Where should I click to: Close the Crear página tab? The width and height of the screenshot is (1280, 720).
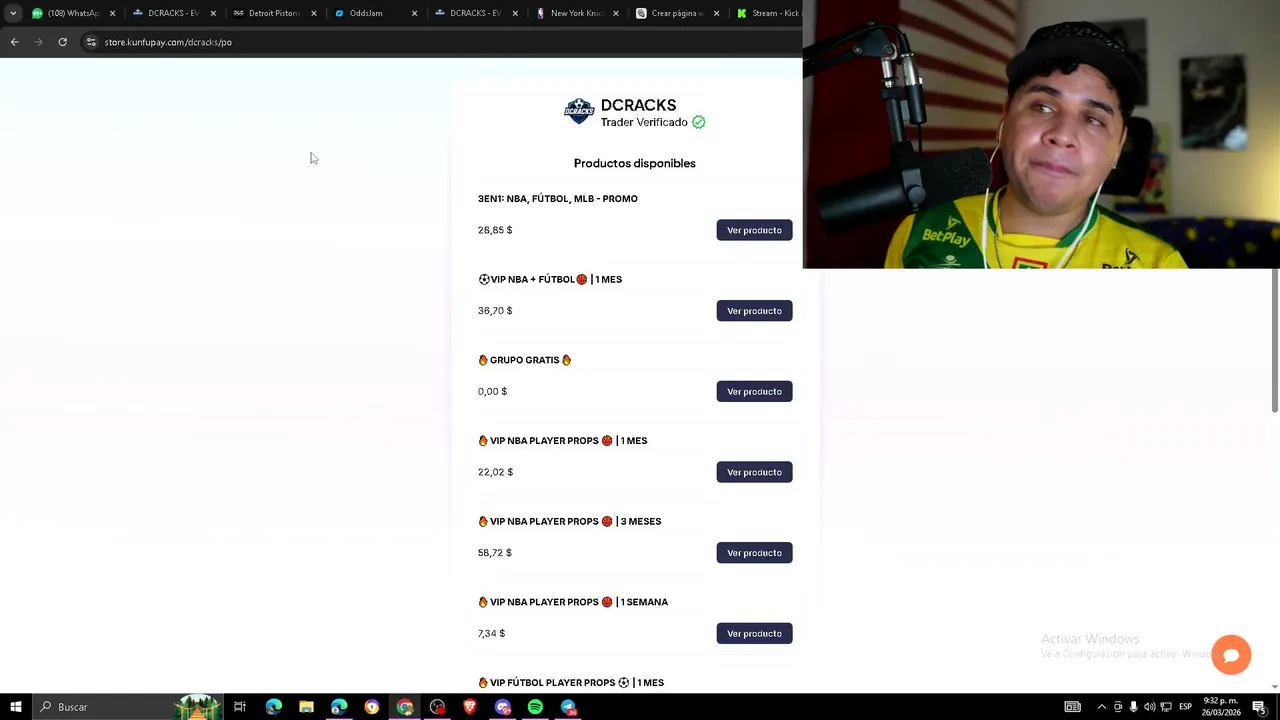pyautogui.click(x=716, y=13)
